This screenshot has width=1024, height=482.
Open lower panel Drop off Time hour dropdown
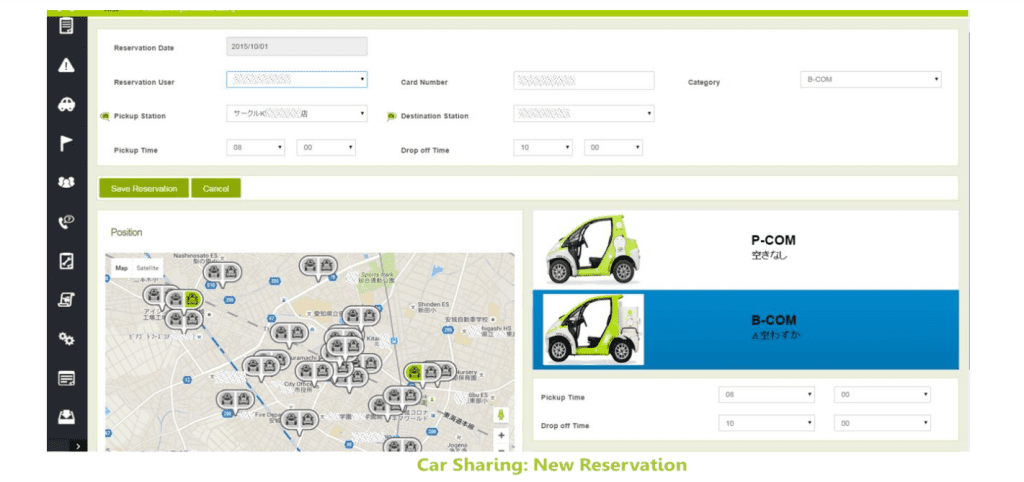pos(767,423)
